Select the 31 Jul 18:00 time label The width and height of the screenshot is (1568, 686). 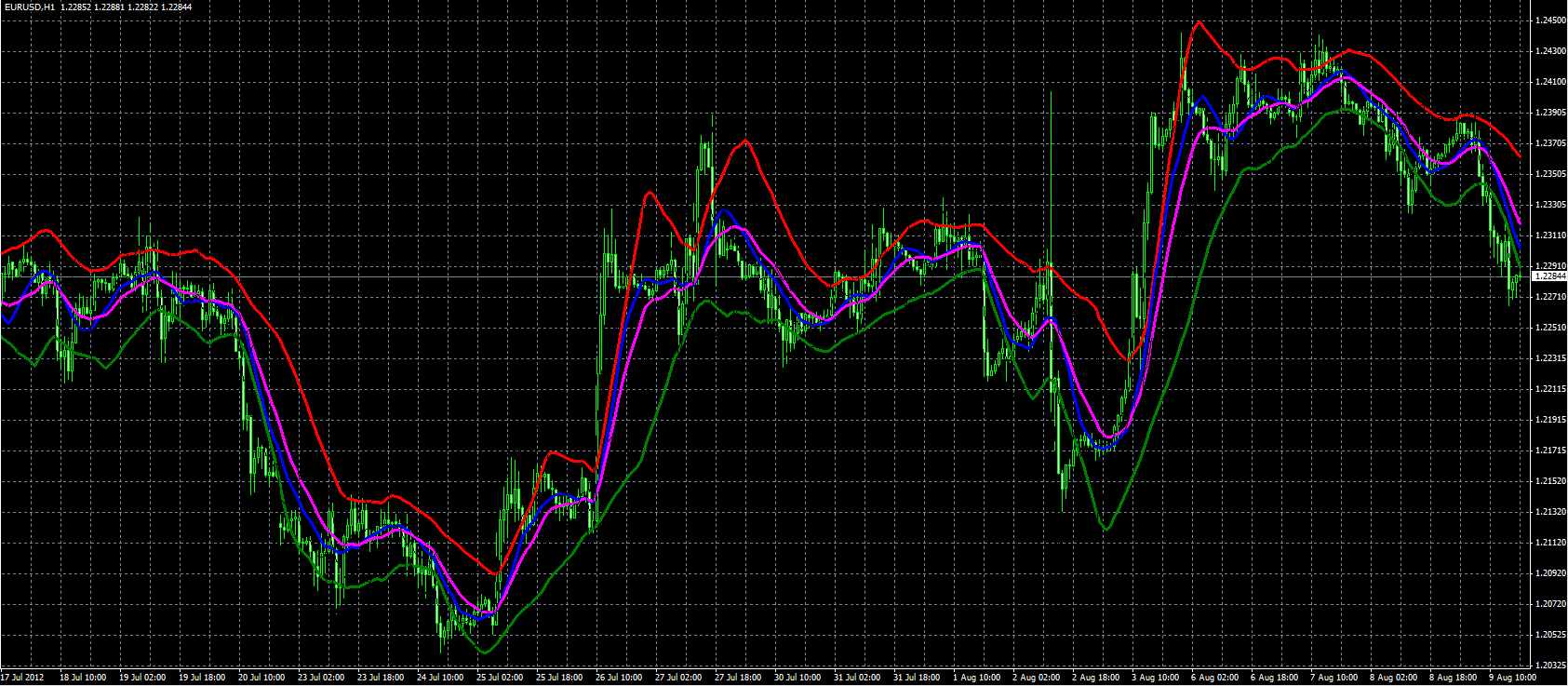tap(917, 678)
